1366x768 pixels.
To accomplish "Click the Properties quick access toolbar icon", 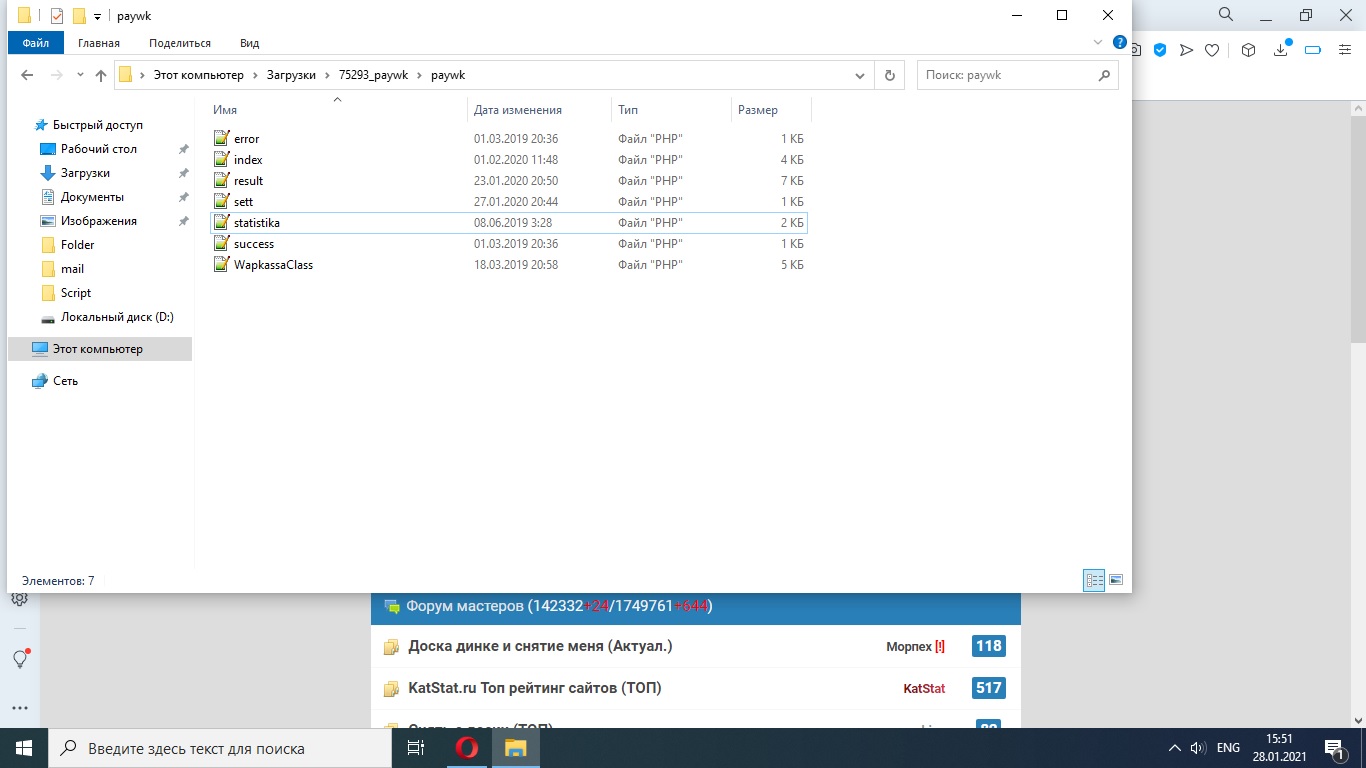I will point(57,16).
